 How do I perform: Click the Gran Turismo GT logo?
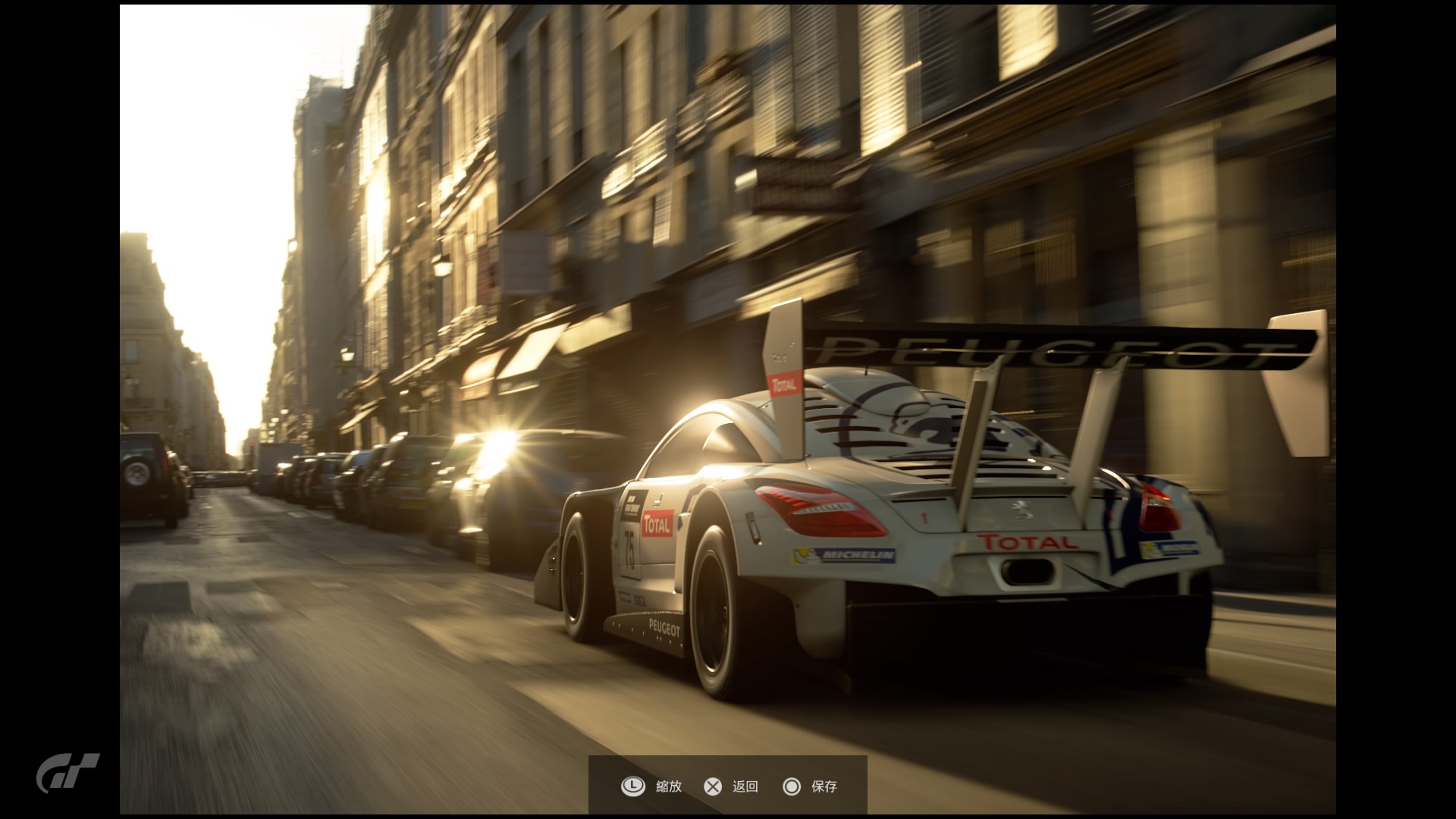coord(68,773)
